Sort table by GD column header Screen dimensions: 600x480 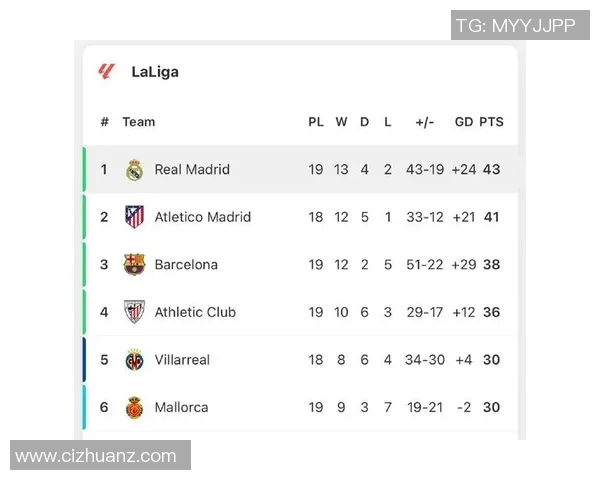(x=464, y=122)
